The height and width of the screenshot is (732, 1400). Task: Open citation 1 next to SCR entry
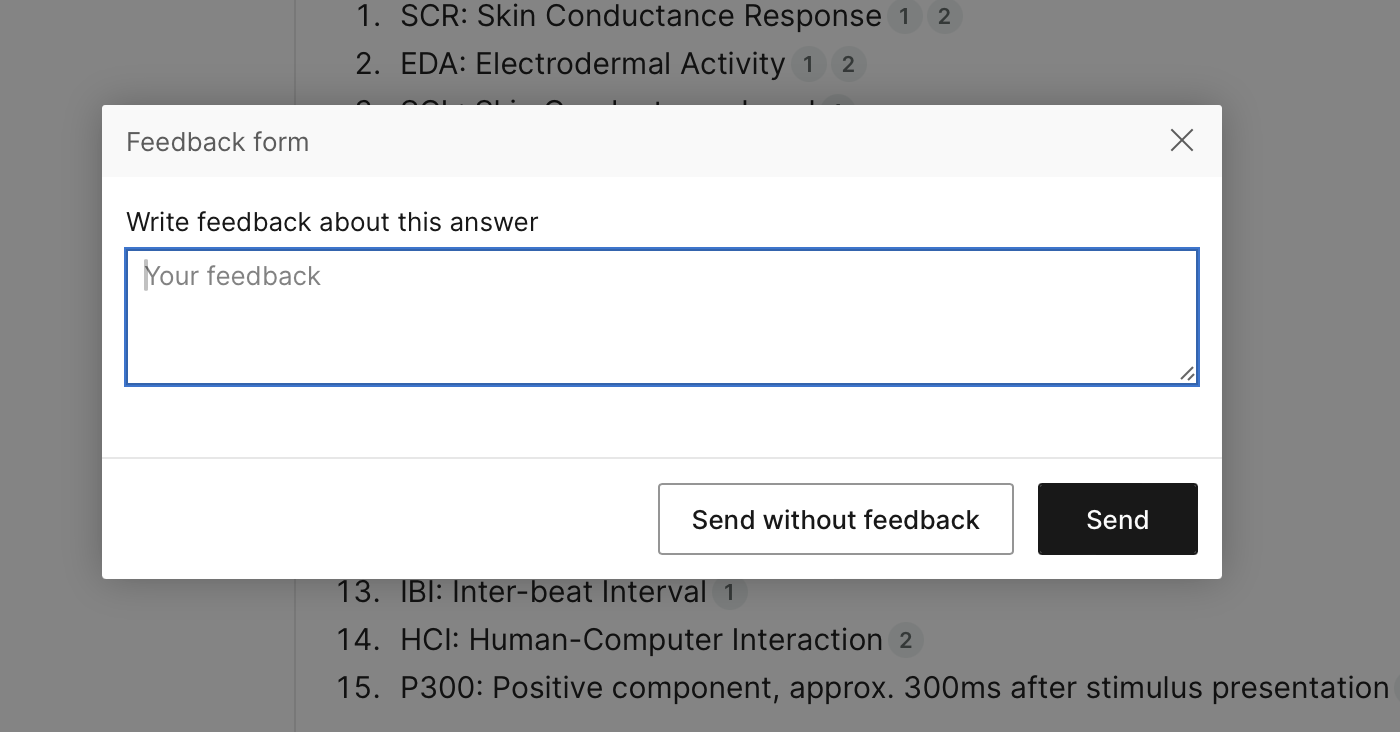click(904, 17)
